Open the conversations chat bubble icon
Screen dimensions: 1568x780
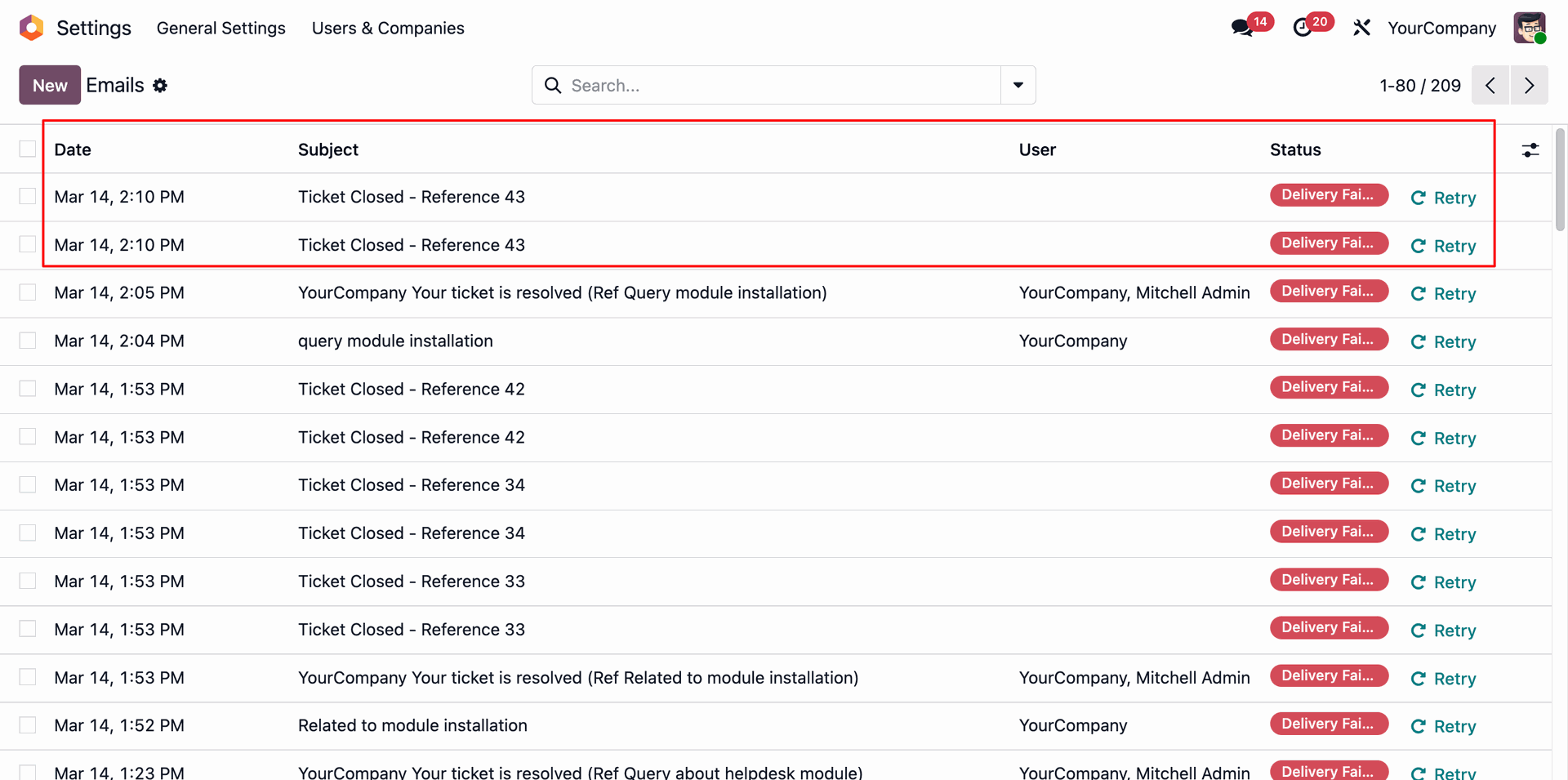[x=1242, y=28]
